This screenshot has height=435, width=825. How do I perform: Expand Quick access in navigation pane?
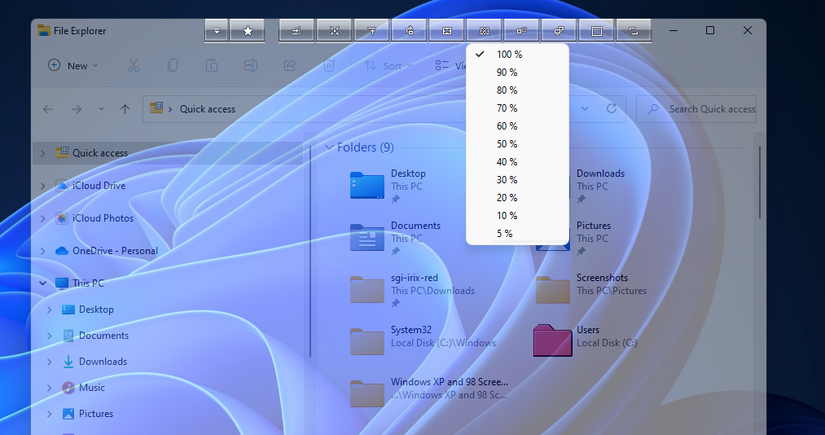(x=43, y=153)
